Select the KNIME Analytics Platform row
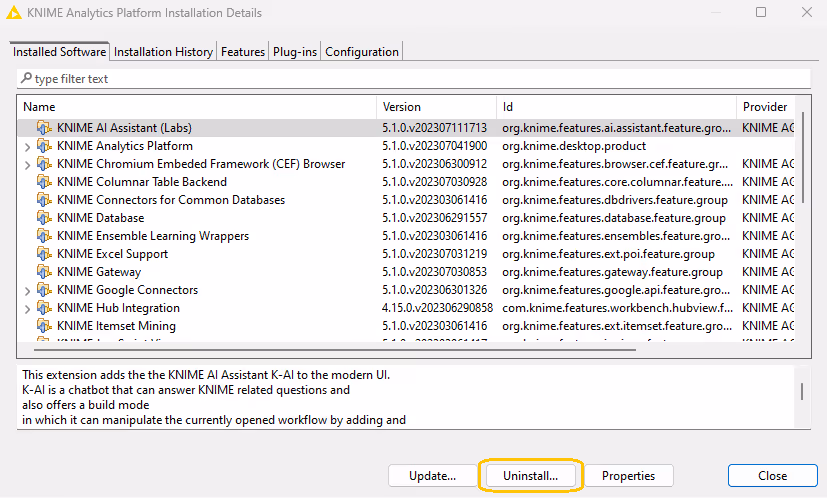The width and height of the screenshot is (827, 498). 406,146
